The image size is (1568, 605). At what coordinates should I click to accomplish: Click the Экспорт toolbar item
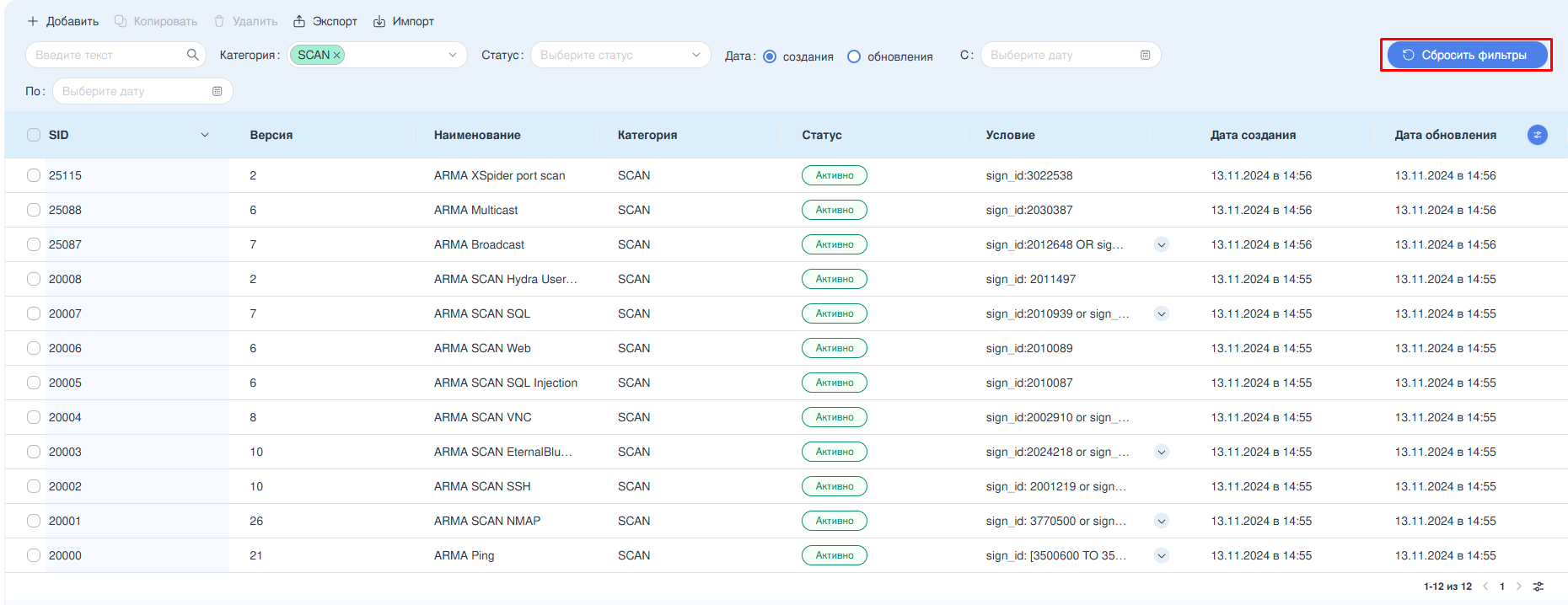(325, 21)
